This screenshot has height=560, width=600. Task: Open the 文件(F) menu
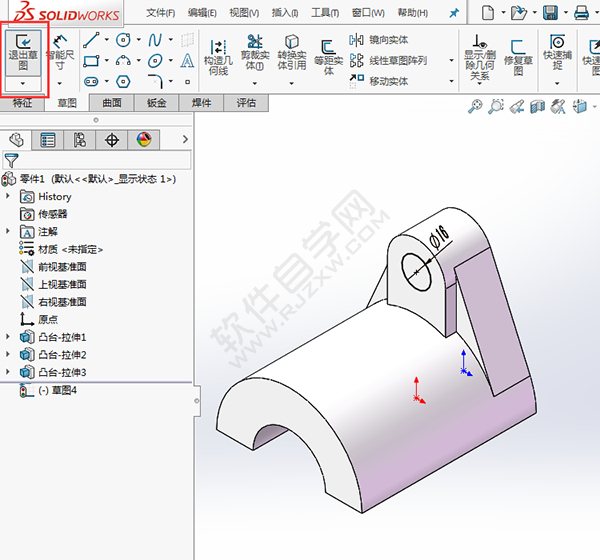161,13
